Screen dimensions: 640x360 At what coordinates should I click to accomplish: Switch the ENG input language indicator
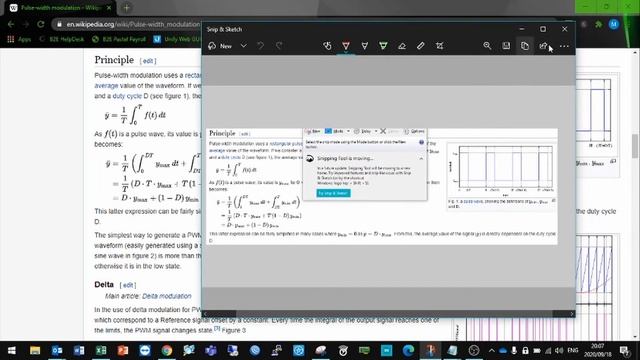click(573, 350)
